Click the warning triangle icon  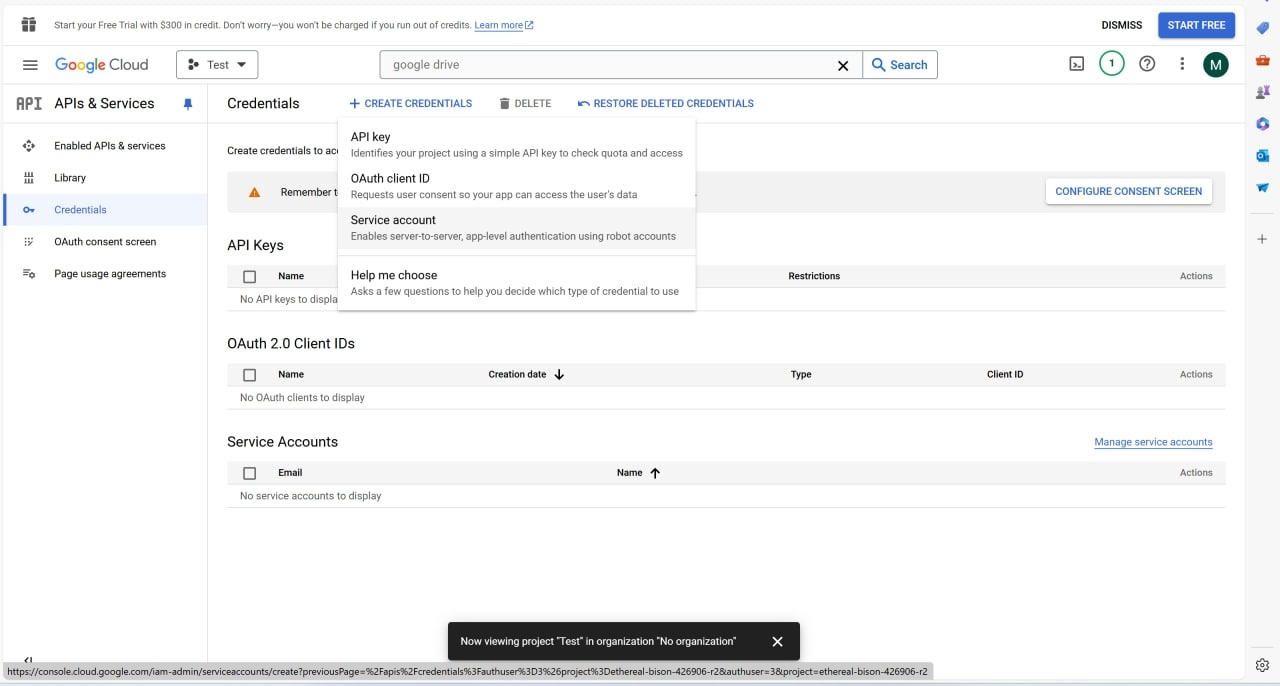pyautogui.click(x=254, y=192)
